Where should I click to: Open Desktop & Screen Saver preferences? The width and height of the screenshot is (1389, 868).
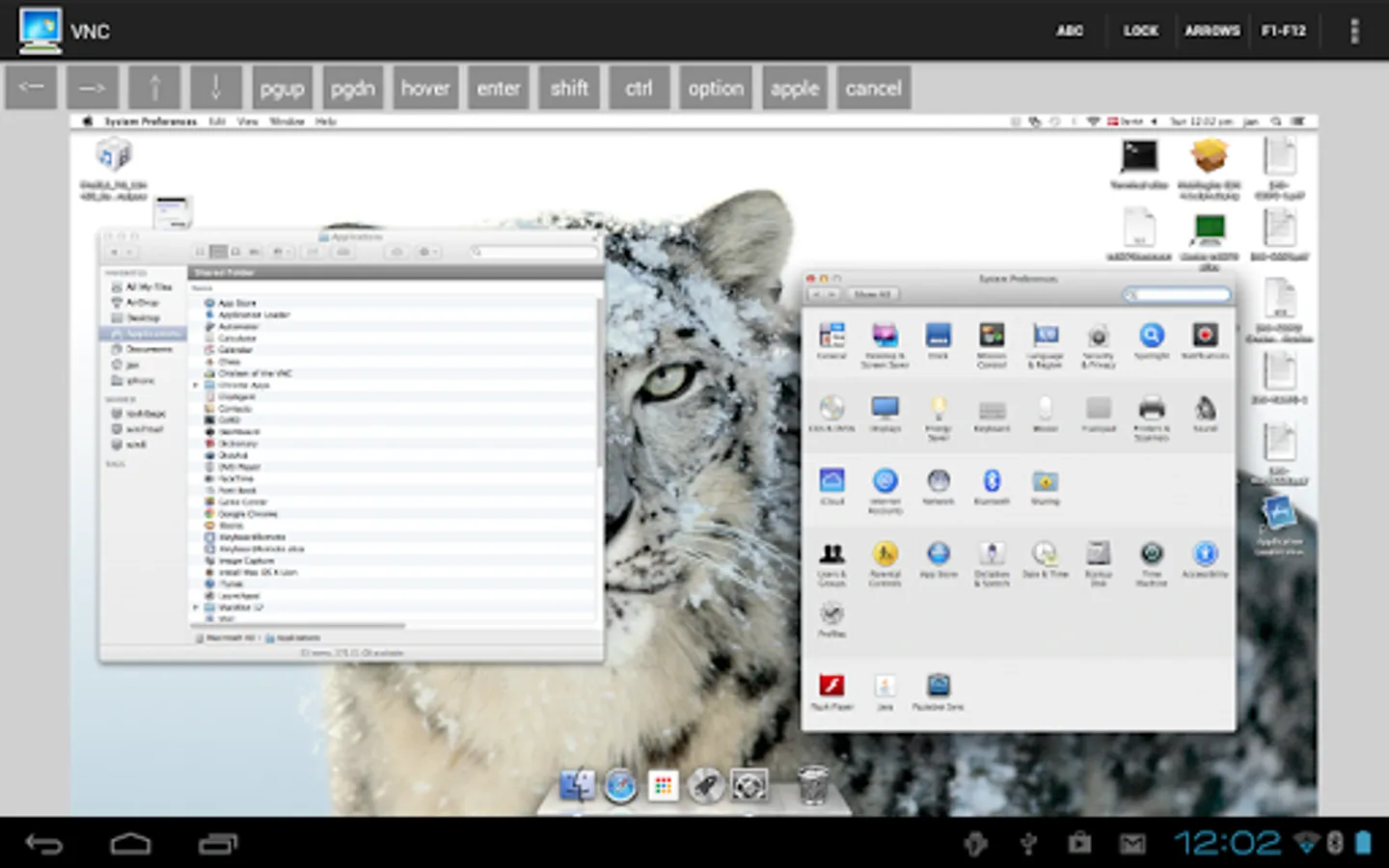(x=885, y=346)
